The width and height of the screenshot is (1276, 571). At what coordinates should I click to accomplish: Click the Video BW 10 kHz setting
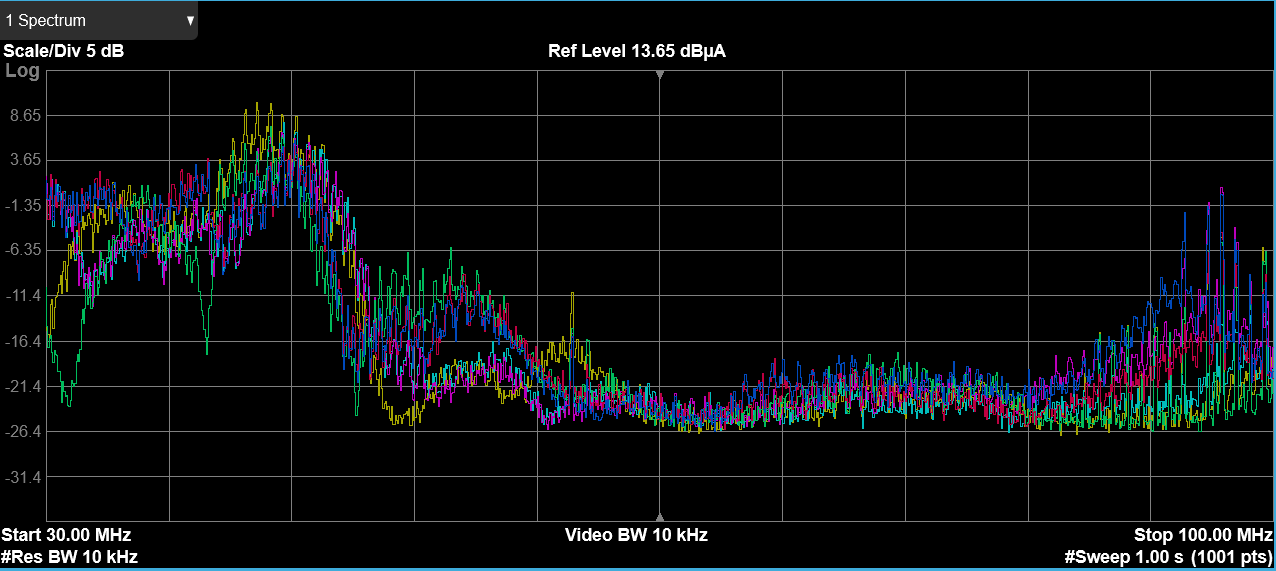click(636, 535)
